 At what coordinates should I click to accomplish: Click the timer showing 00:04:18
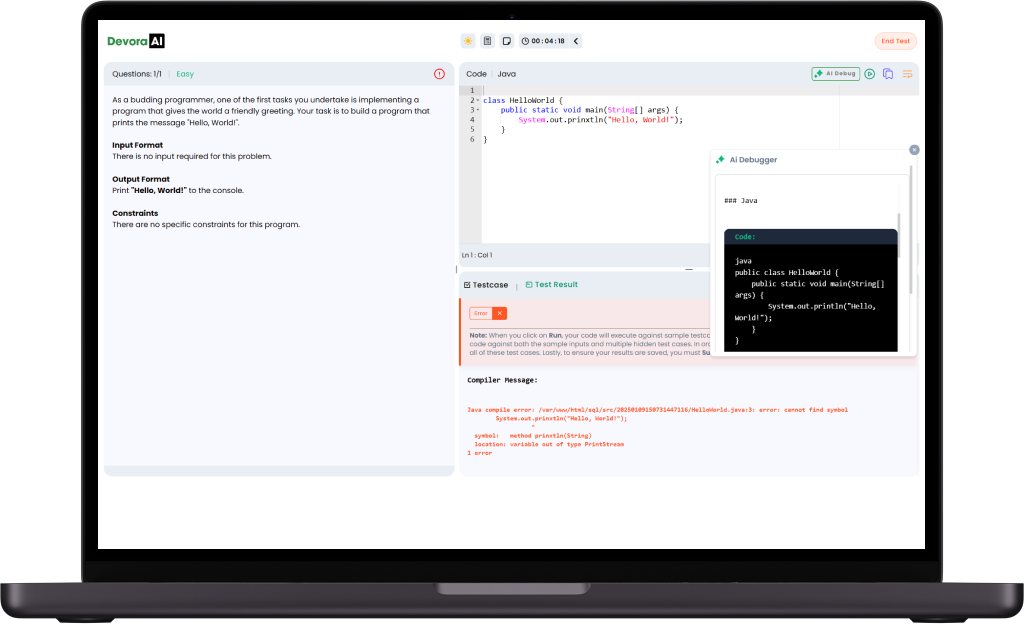[543, 41]
